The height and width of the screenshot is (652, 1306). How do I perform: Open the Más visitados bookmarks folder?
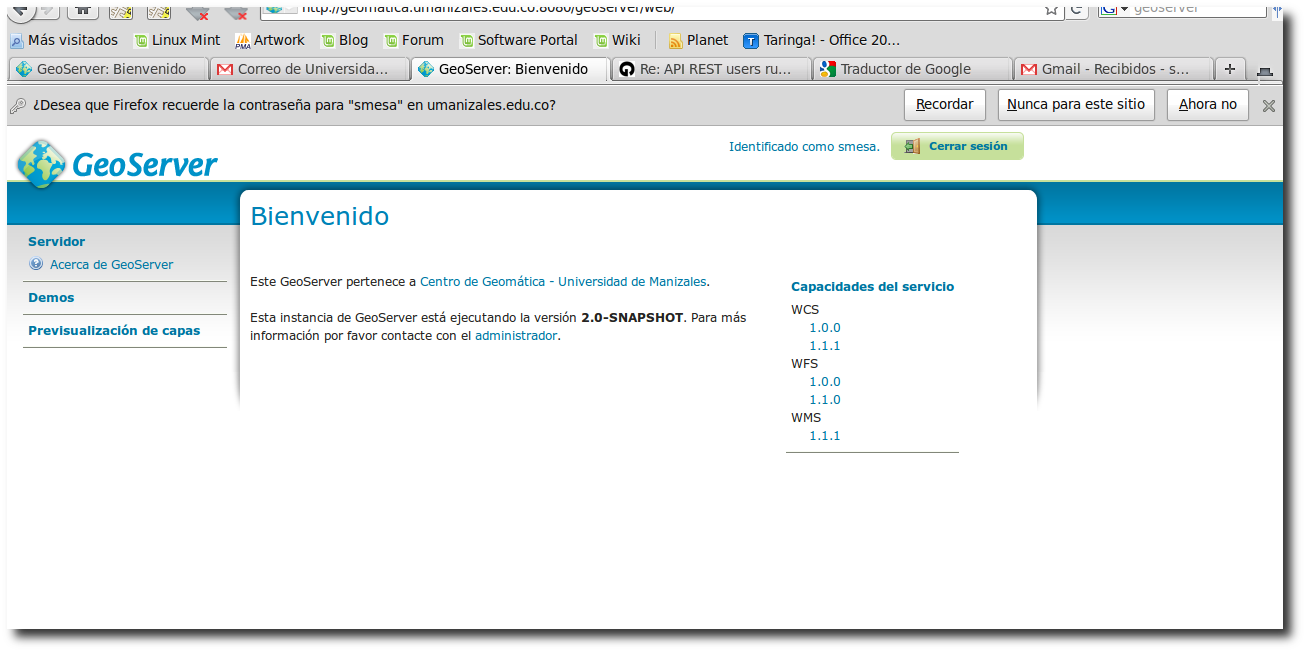click(64, 40)
